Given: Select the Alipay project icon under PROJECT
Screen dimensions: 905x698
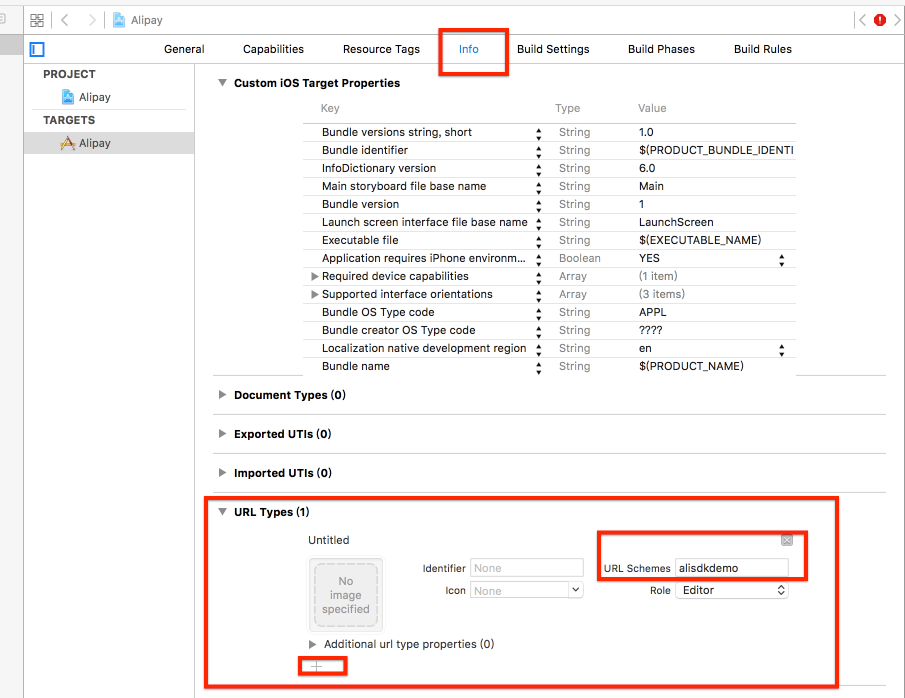Looking at the screenshot, I should (x=68, y=97).
